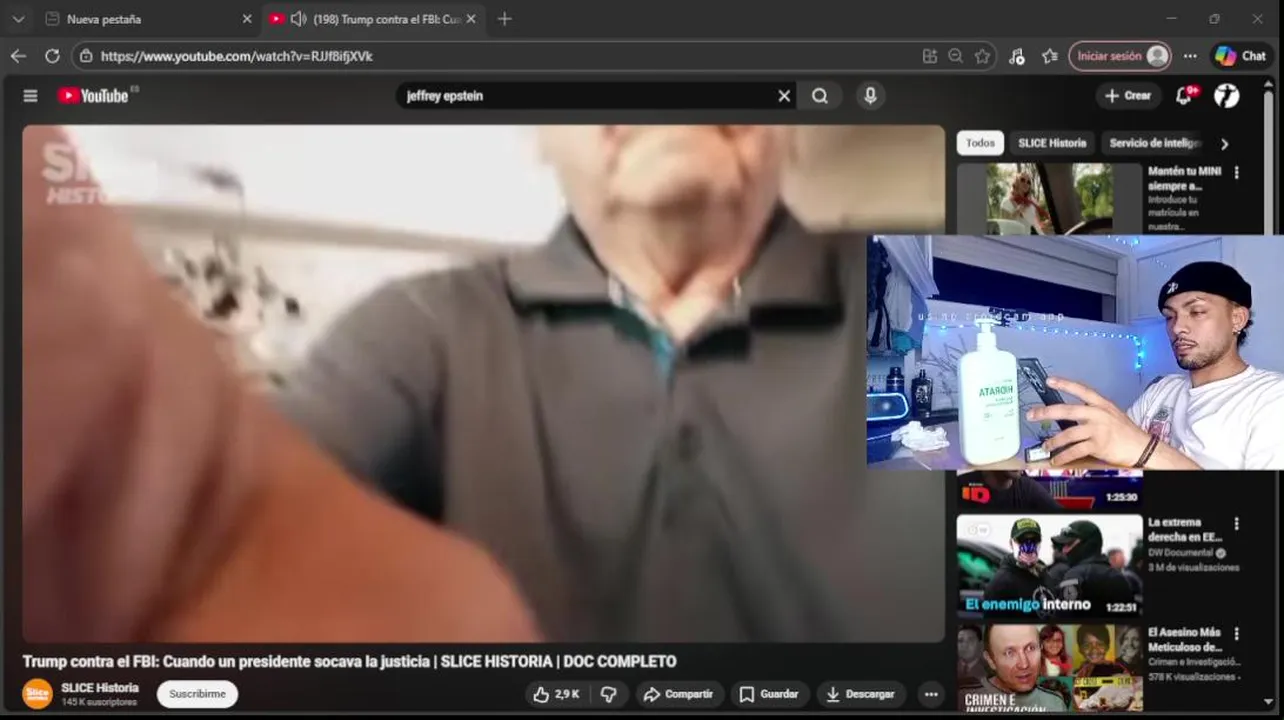Open the 'Mantén tu MINI' ad thumbnail

coord(1049,198)
